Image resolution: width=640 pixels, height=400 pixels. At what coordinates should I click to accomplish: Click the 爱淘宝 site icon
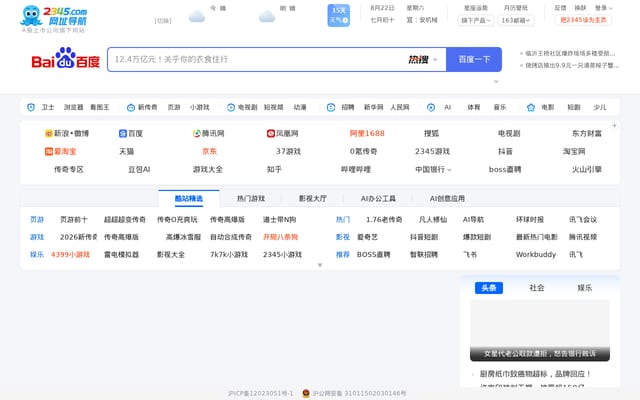[x=49, y=151]
